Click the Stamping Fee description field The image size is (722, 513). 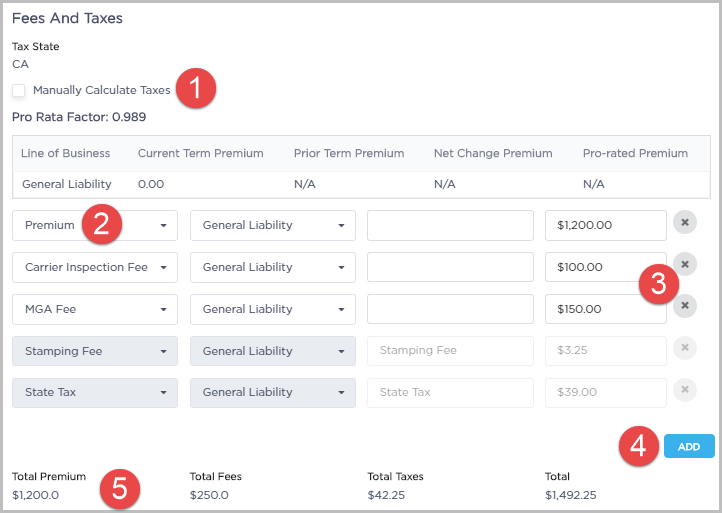click(450, 351)
